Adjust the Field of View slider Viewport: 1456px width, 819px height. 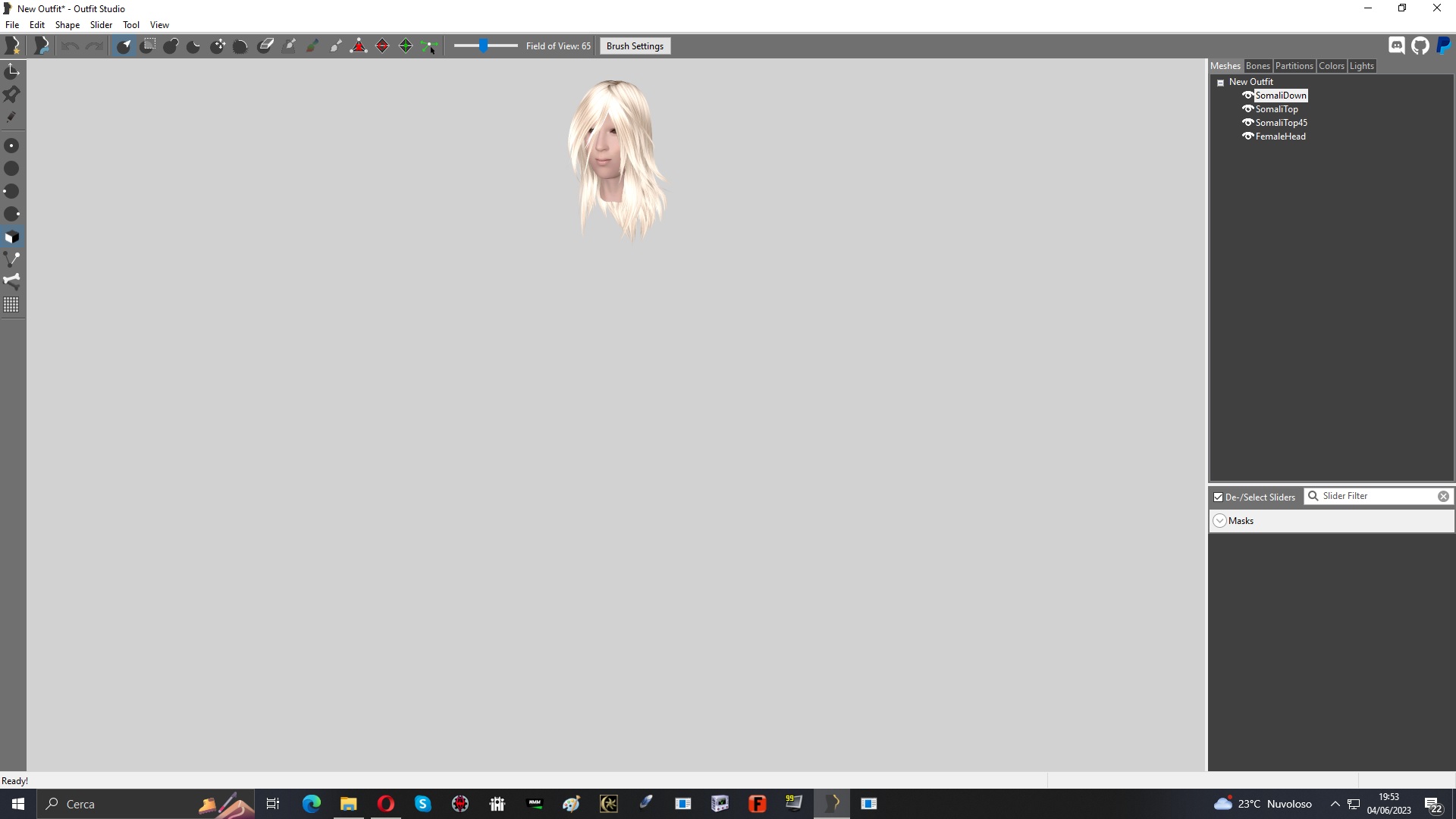pos(485,46)
